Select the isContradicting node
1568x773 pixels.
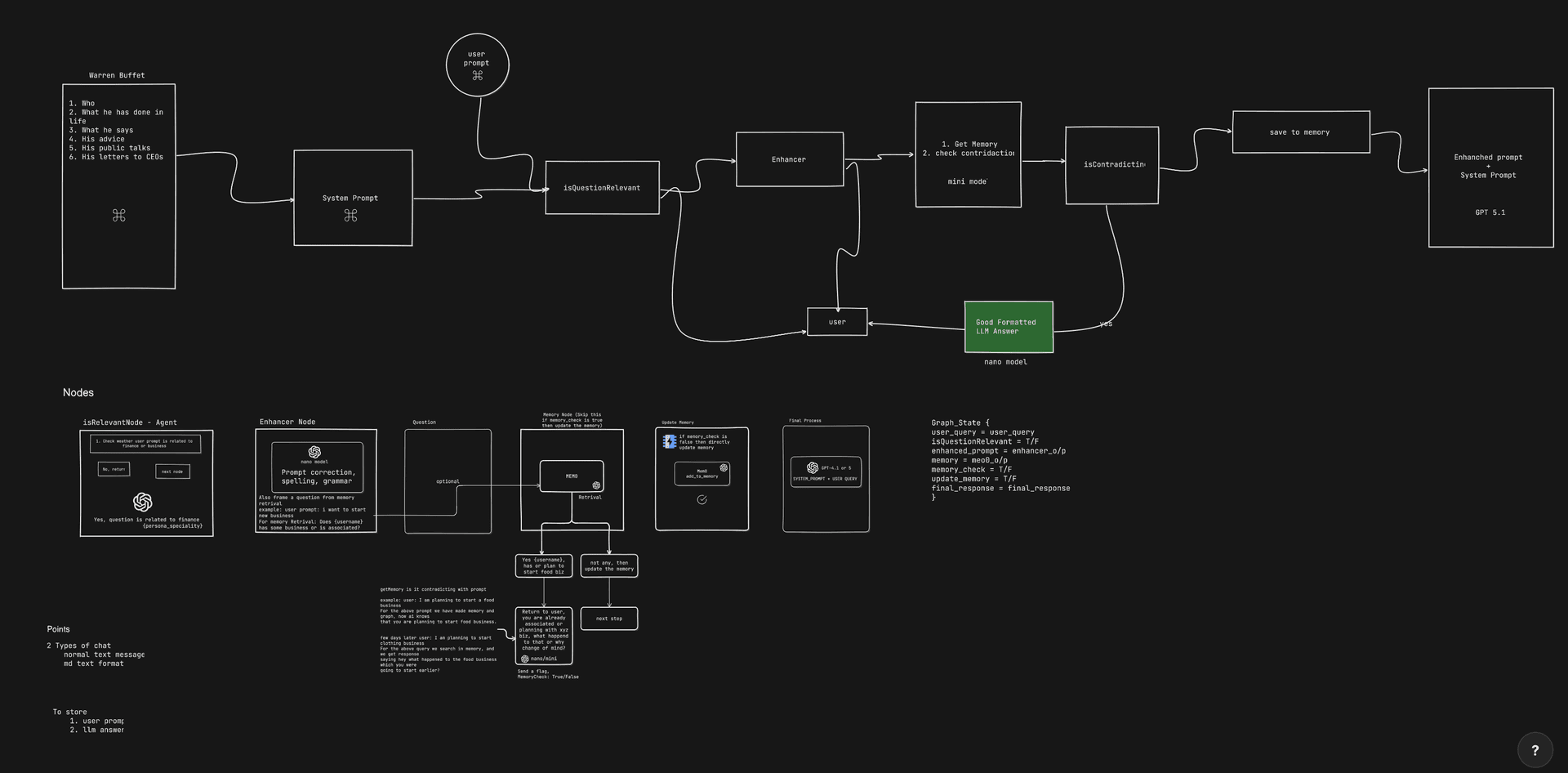(1111, 165)
